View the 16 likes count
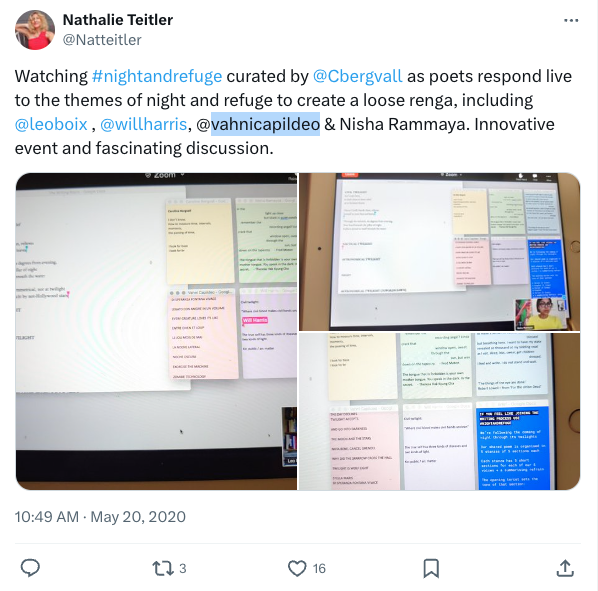Screen dimensions: 598x591 pyautogui.click(x=319, y=569)
